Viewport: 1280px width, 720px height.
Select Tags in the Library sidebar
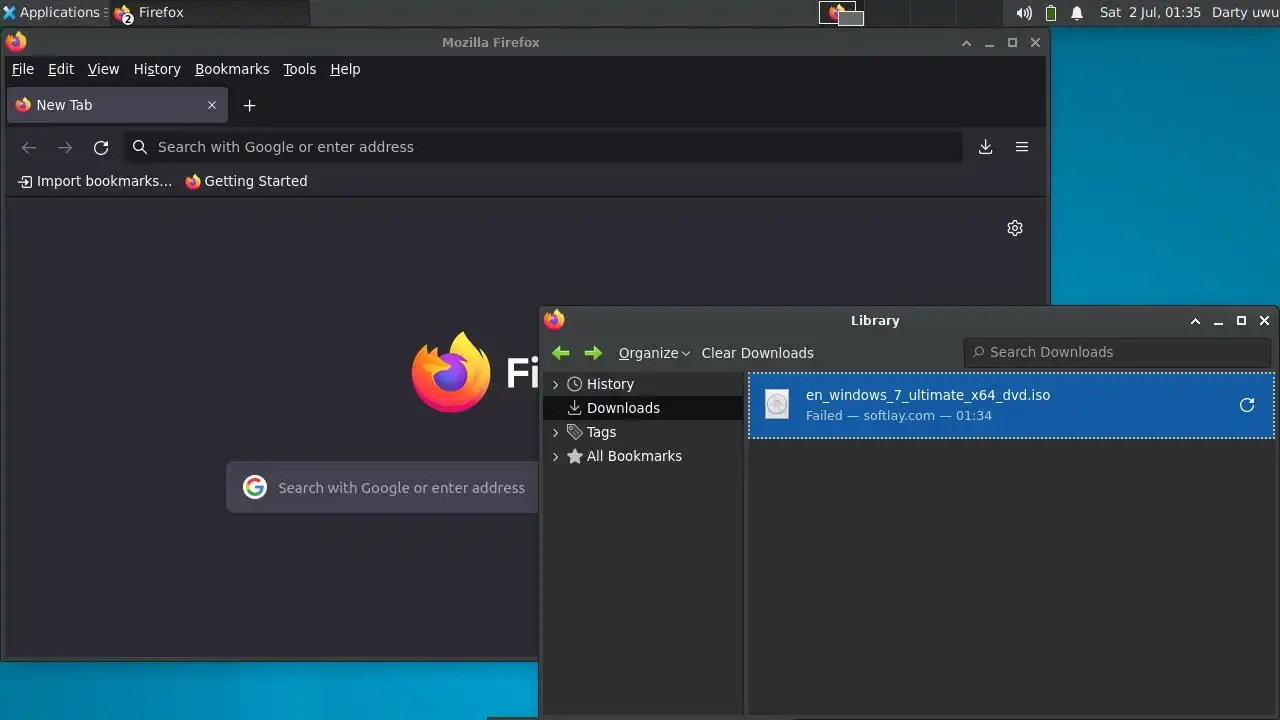(601, 432)
